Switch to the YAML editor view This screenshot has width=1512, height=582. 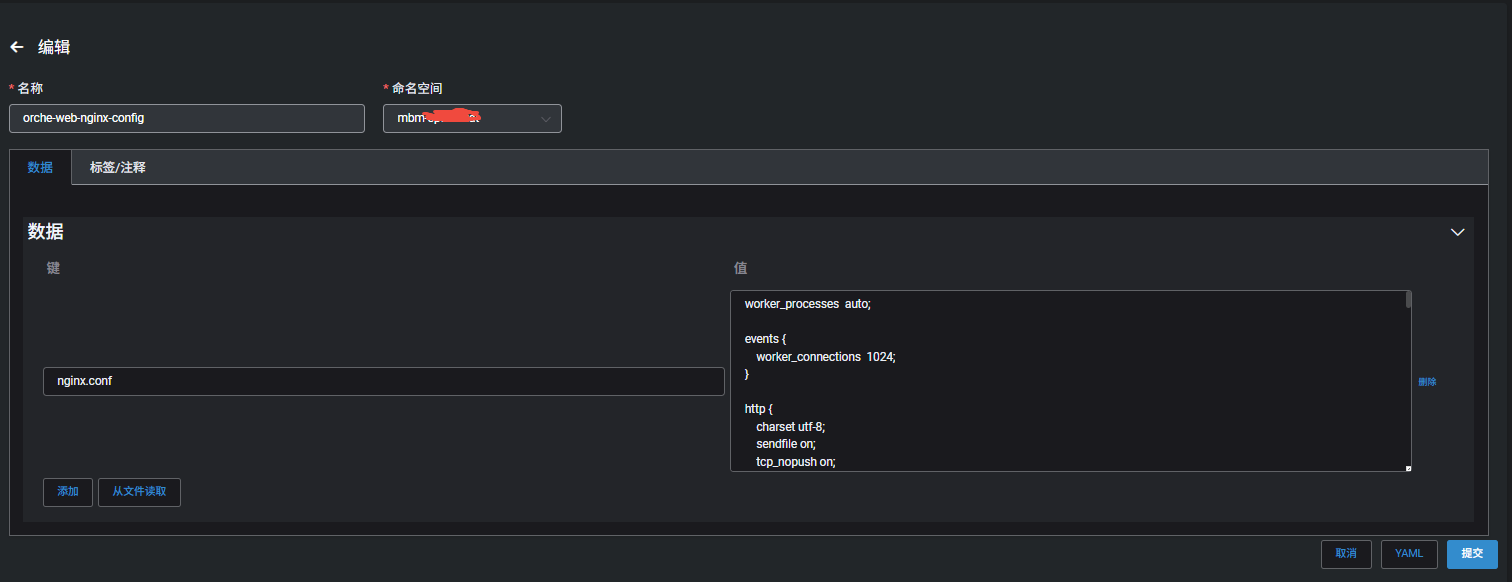pos(1409,553)
